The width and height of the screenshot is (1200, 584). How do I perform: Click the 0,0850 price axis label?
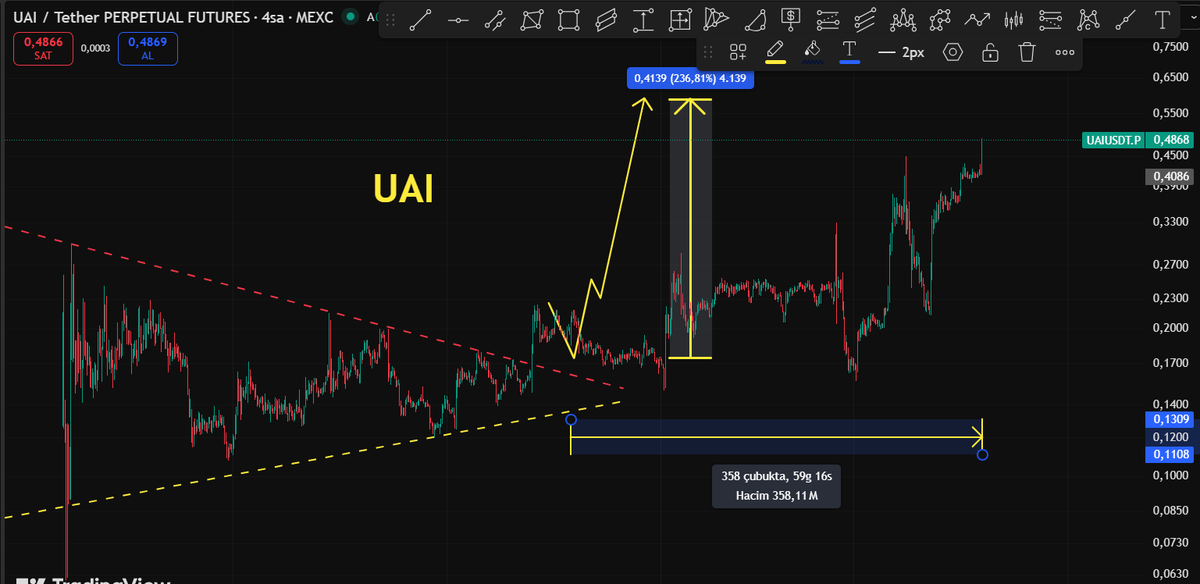pos(1170,511)
